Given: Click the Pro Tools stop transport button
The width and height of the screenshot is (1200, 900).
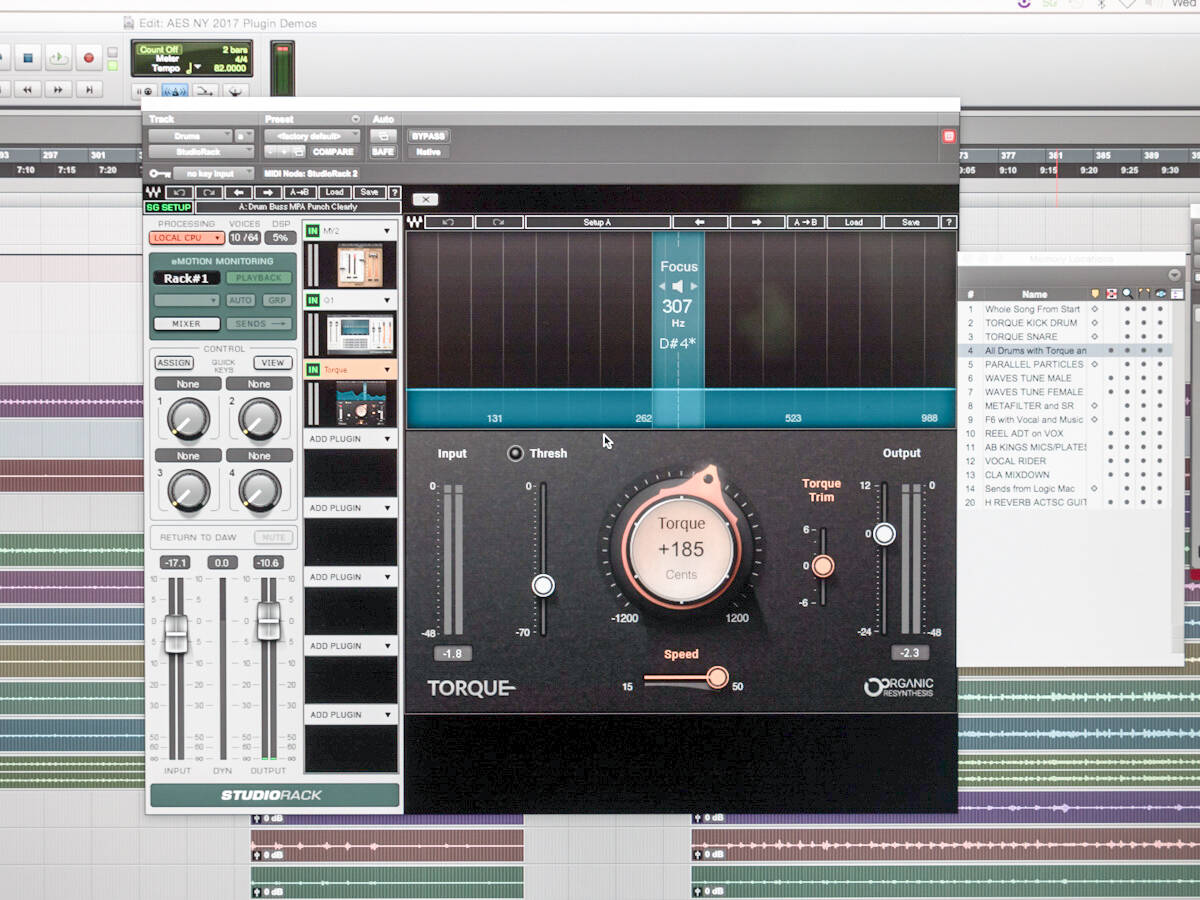Looking at the screenshot, I should (x=29, y=58).
